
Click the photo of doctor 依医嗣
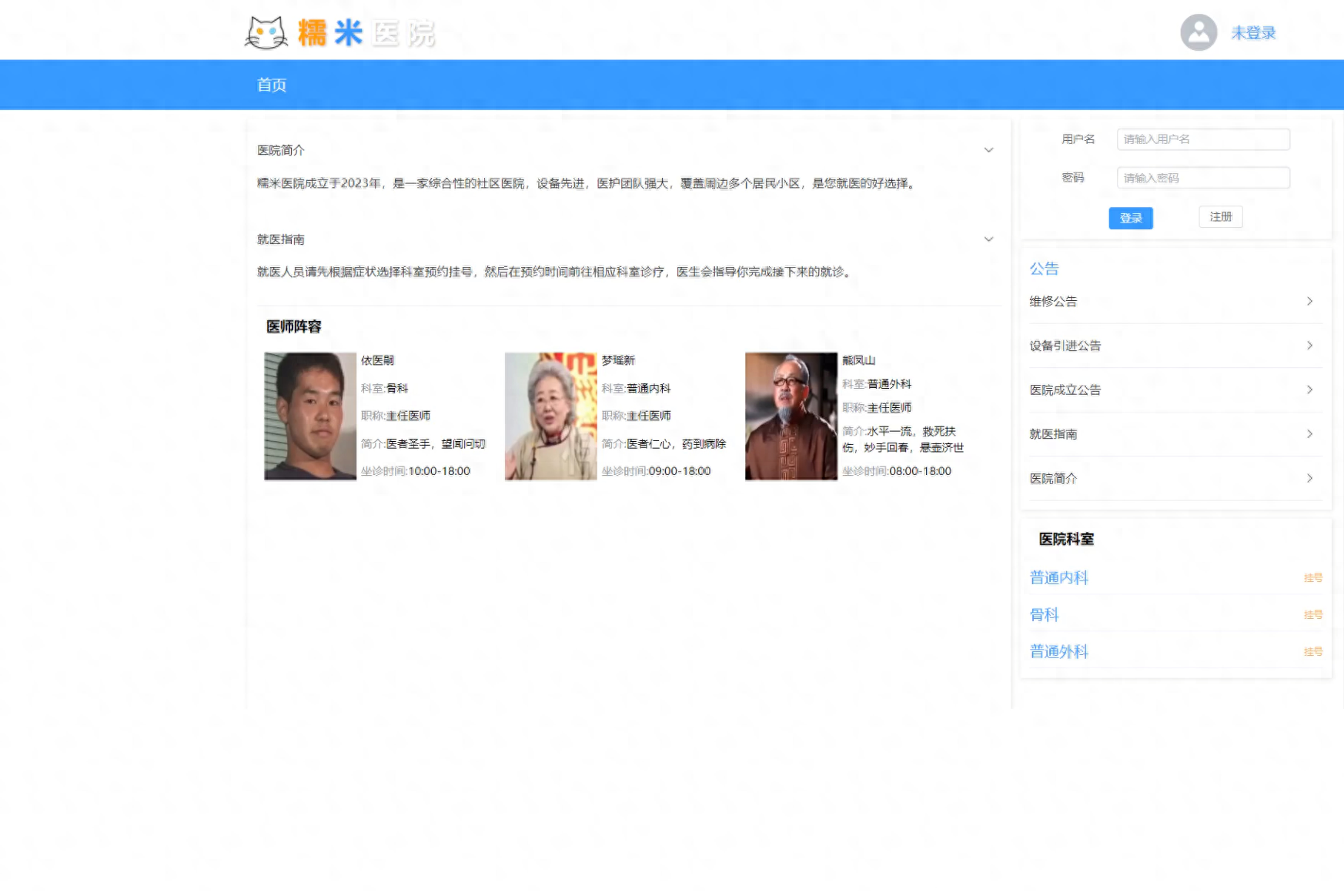[x=310, y=416]
